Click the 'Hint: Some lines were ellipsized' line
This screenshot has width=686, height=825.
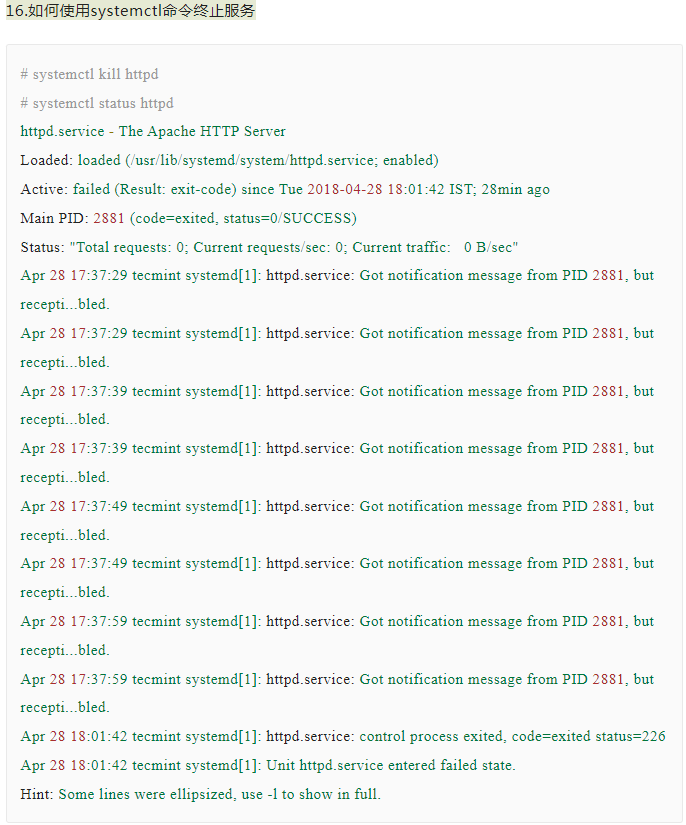(200, 794)
